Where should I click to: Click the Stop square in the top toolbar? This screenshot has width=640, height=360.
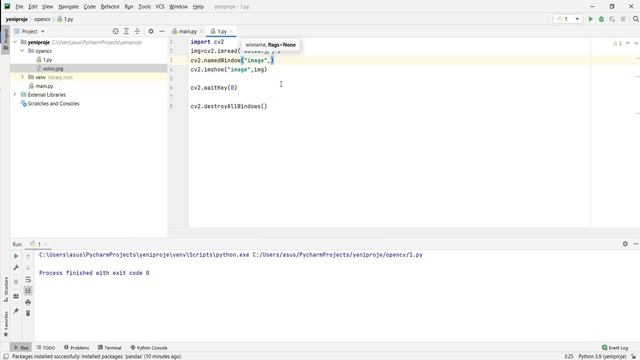(x=623, y=19)
